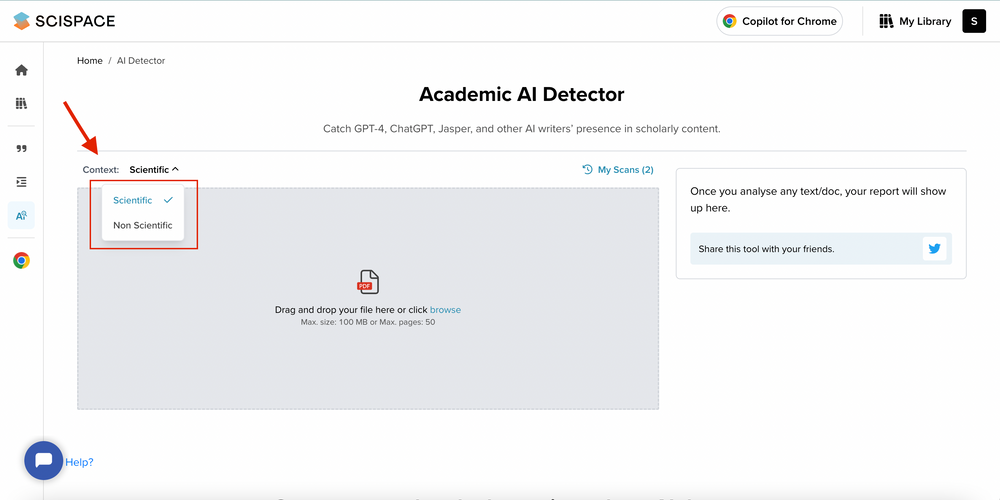
Task: Open My Library
Action: (915, 21)
